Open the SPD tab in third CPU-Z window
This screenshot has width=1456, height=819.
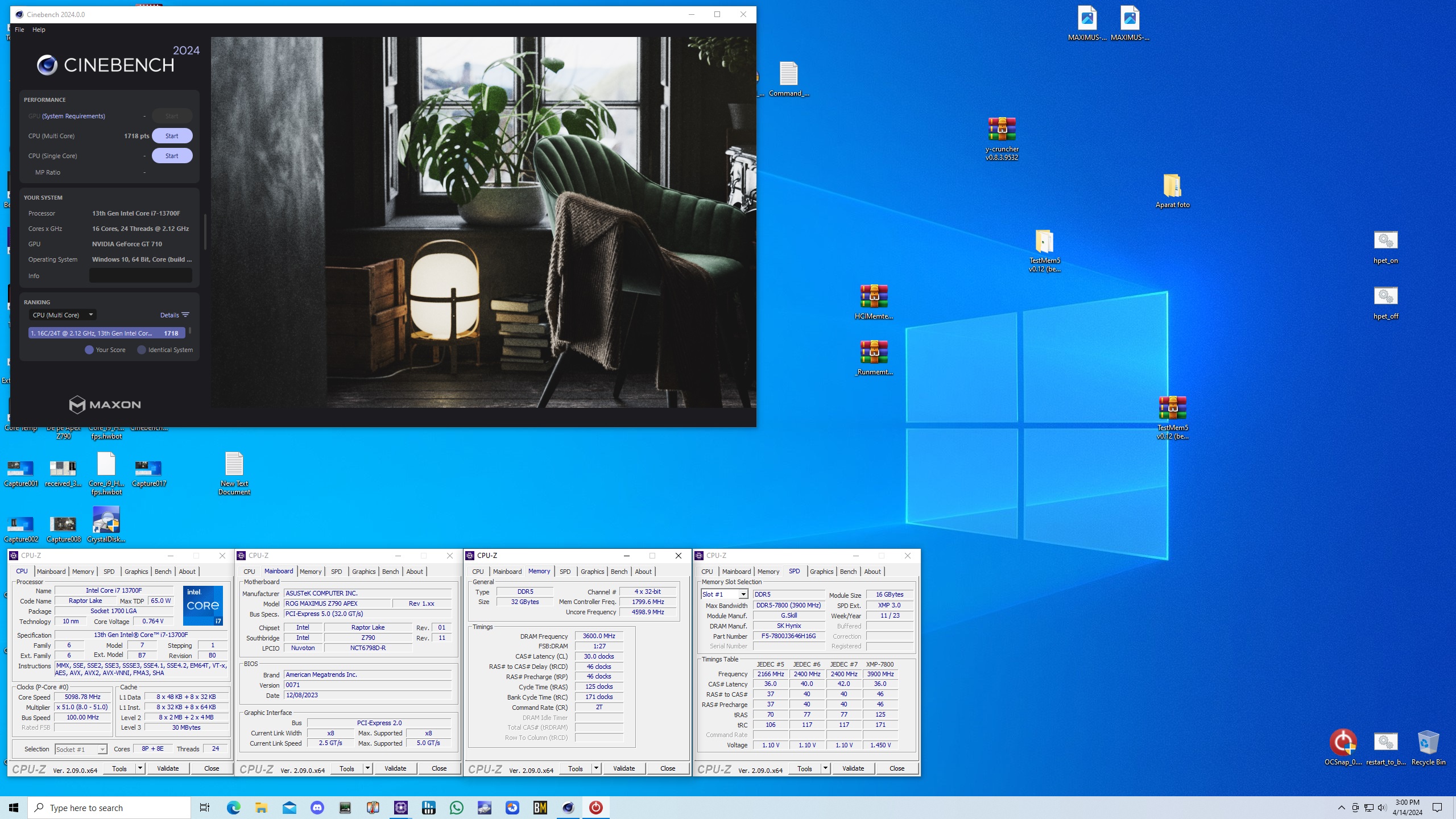[x=565, y=572]
